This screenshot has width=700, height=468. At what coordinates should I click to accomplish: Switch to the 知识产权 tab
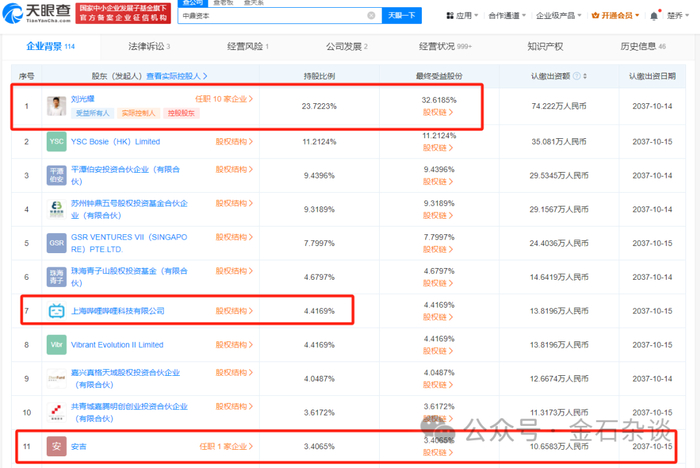(545, 46)
